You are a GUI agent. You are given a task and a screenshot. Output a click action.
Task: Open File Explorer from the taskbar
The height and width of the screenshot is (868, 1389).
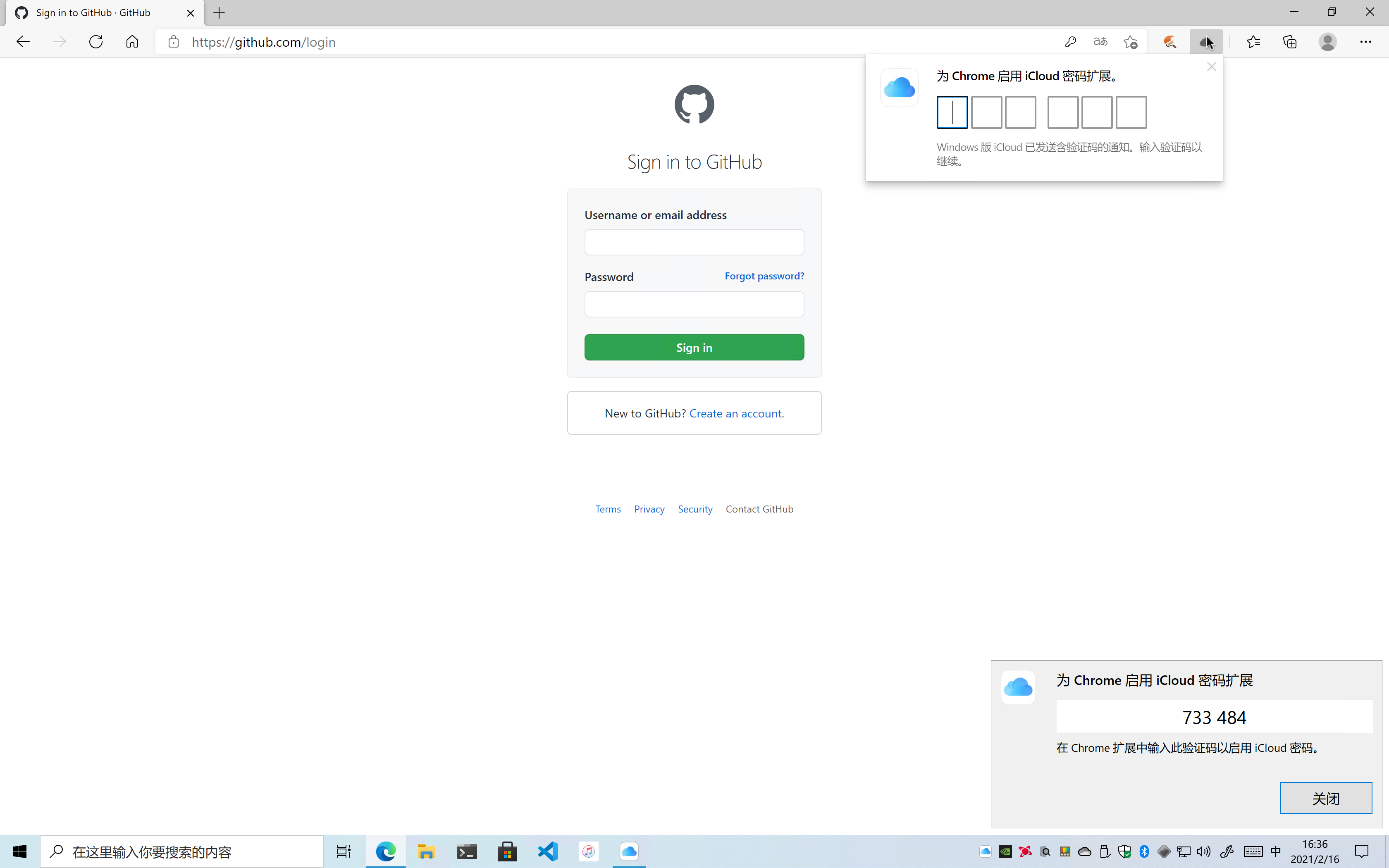tap(426, 852)
